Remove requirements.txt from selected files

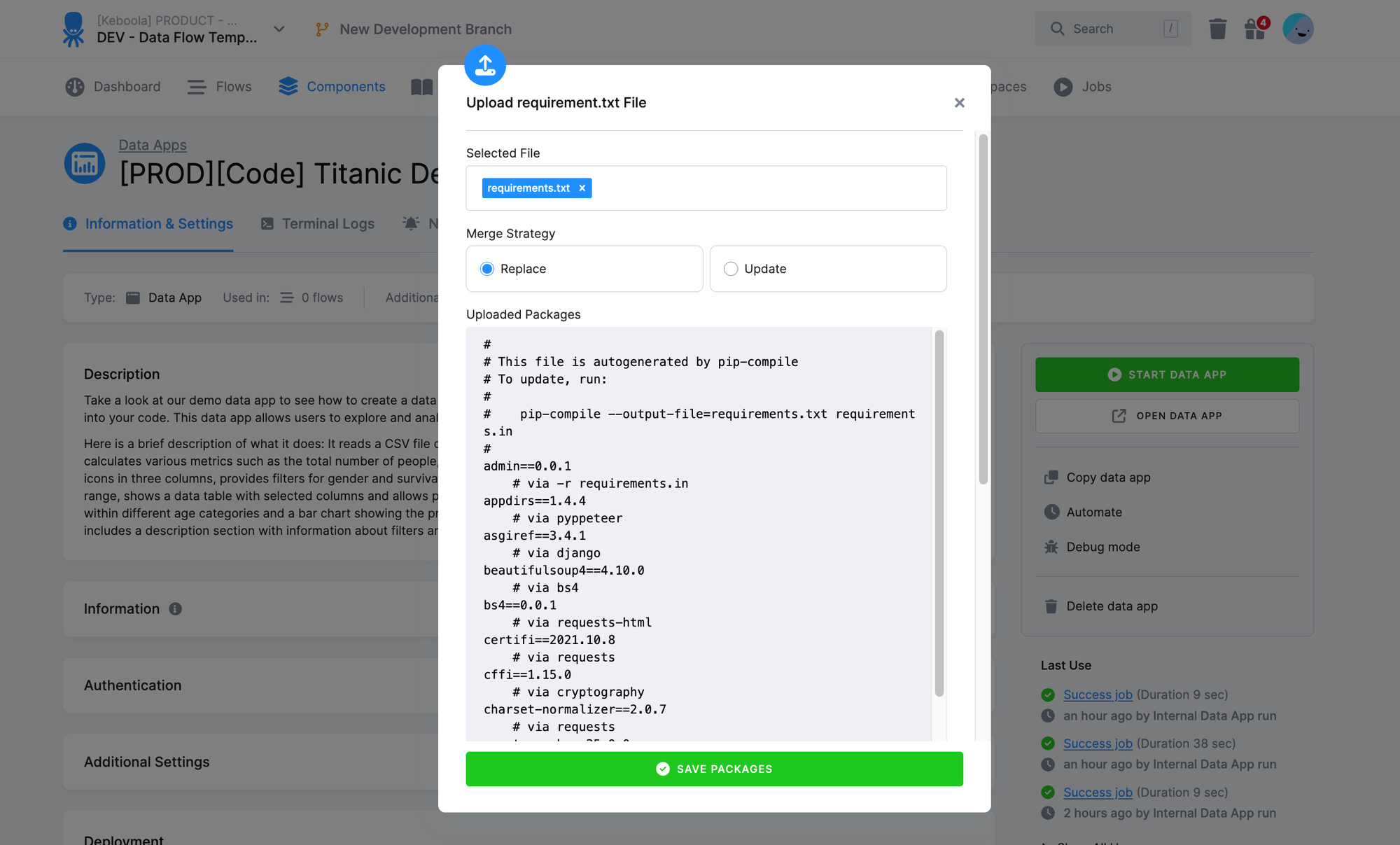click(582, 188)
